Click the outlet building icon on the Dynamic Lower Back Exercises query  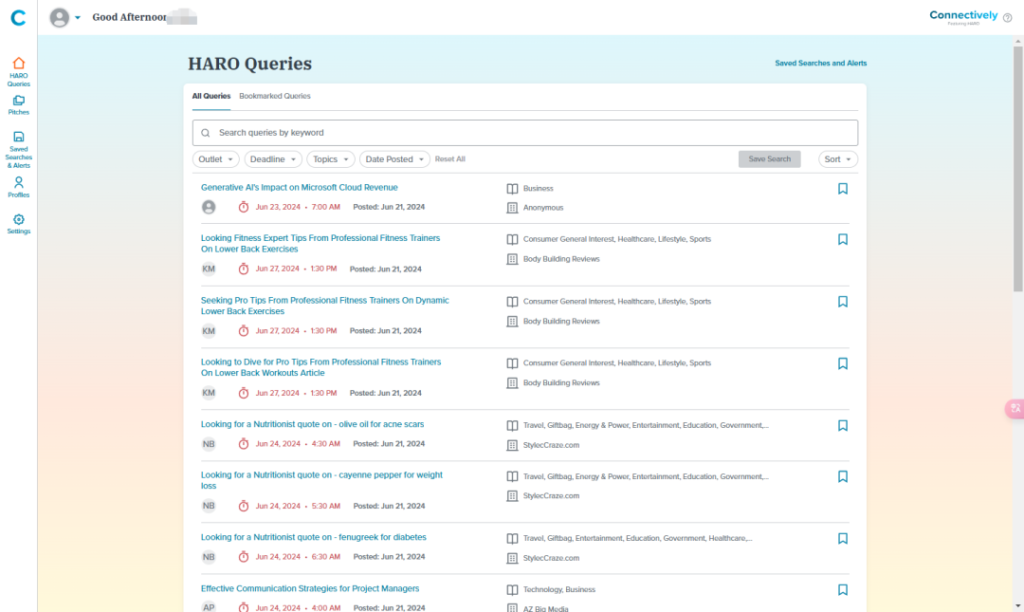[x=513, y=321]
